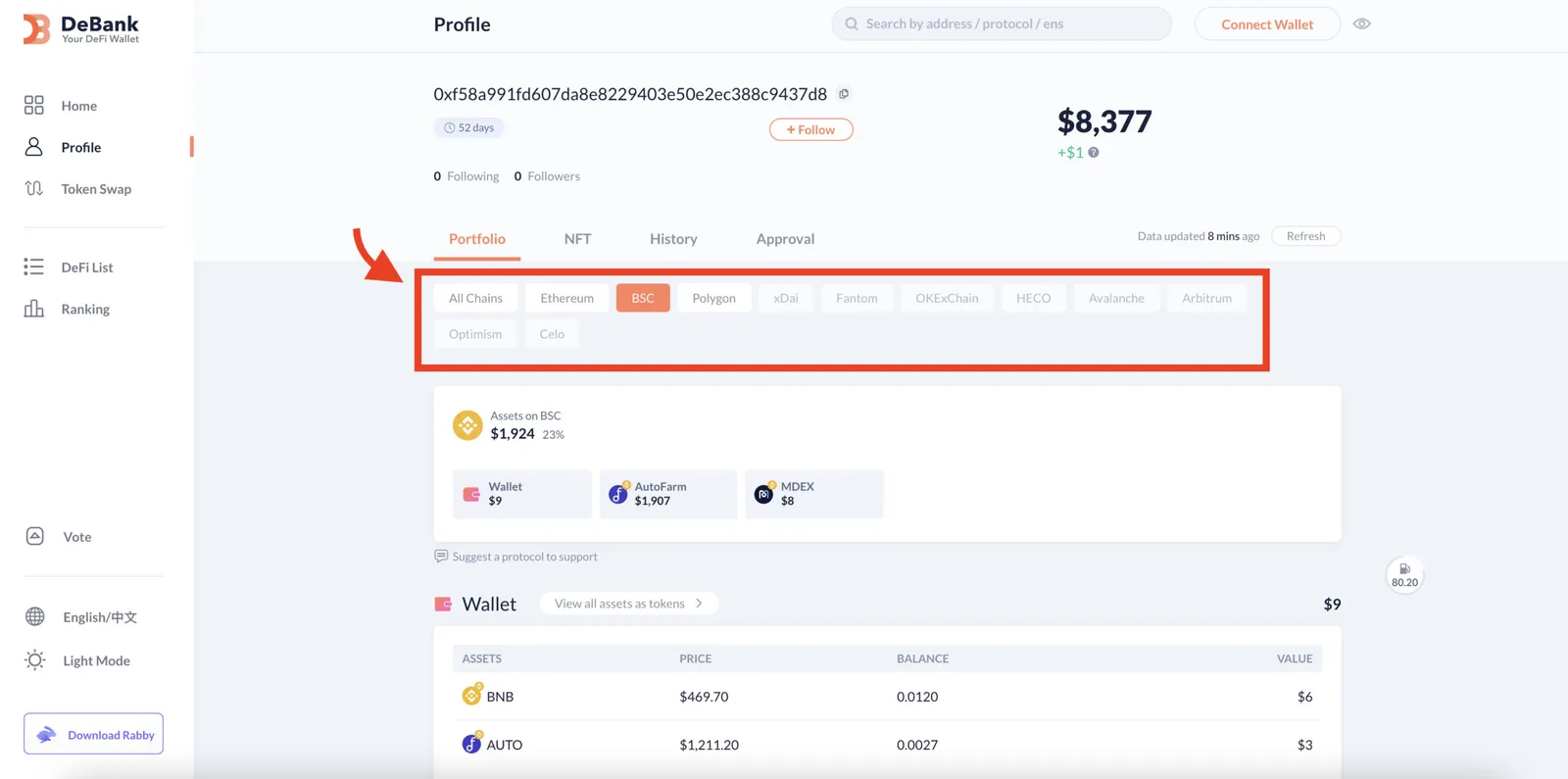
Task: Select xDai chain filter
Action: (x=785, y=298)
